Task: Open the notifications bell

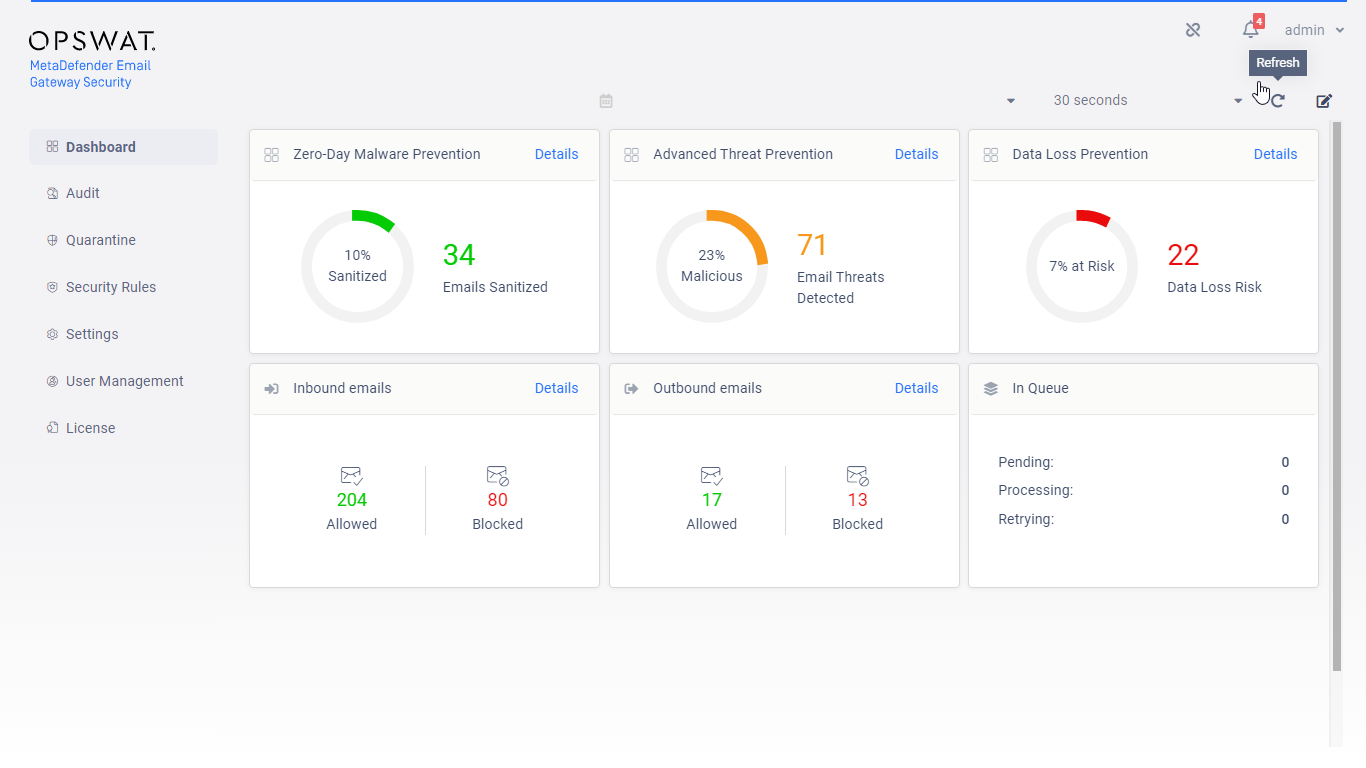Action: [1250, 30]
